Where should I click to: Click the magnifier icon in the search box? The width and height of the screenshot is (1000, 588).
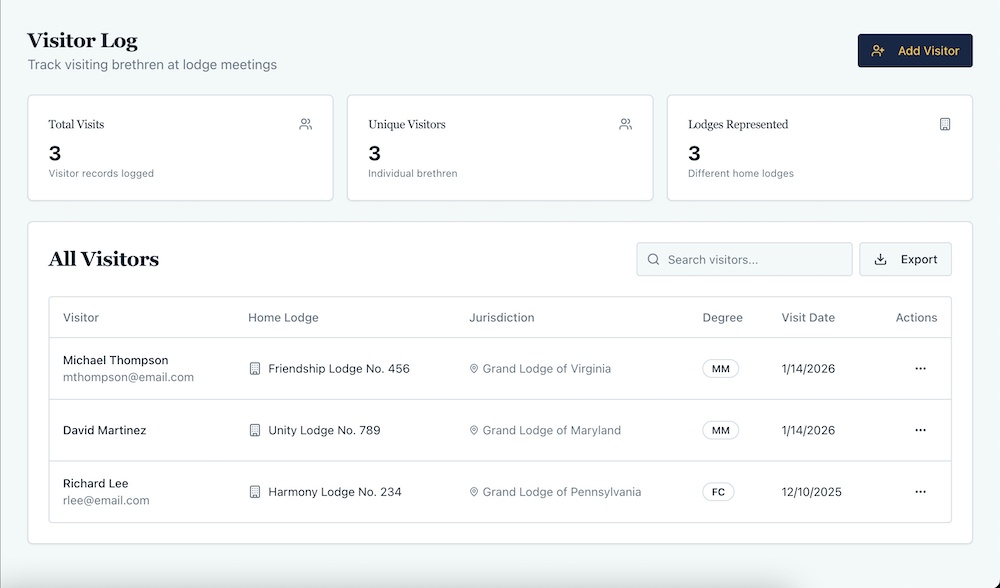tap(653, 259)
